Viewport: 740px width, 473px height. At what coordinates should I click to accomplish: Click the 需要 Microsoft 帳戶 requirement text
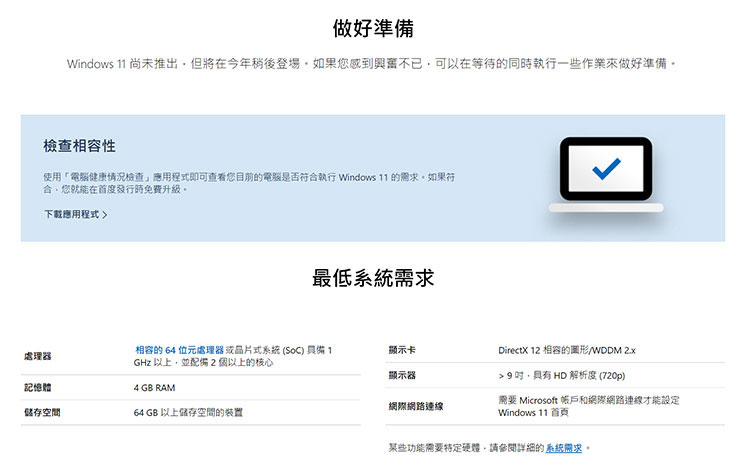coord(589,406)
